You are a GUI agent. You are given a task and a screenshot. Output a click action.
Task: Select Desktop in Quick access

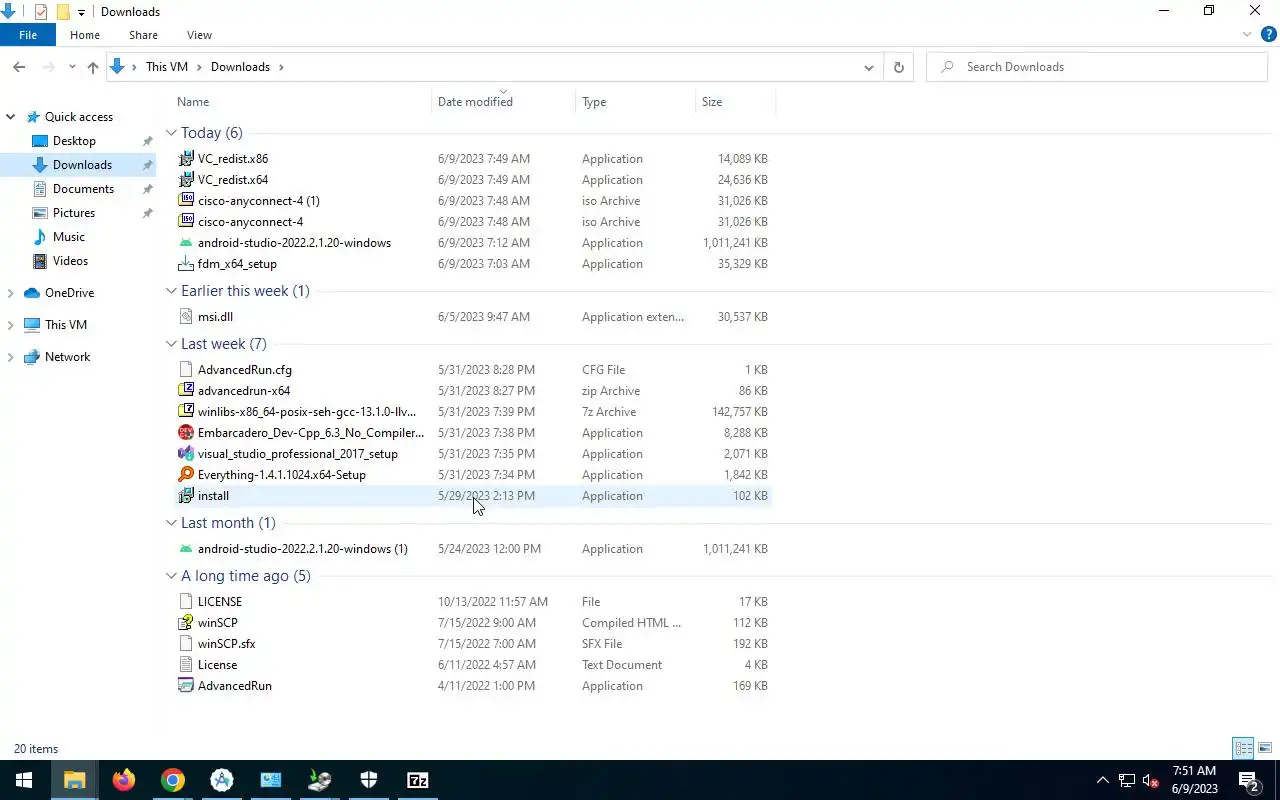tap(74, 141)
